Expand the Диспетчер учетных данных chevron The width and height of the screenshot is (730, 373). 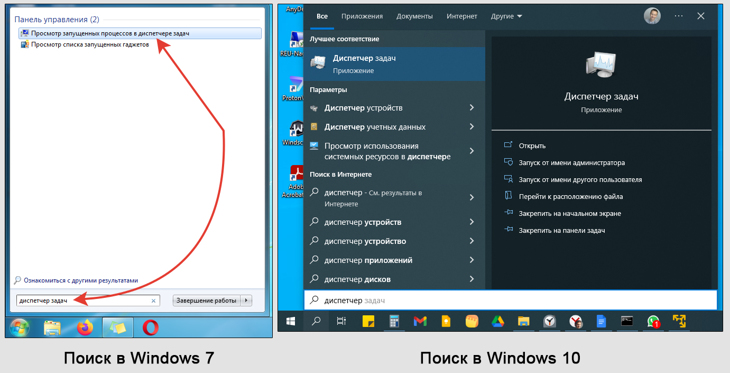click(472, 127)
